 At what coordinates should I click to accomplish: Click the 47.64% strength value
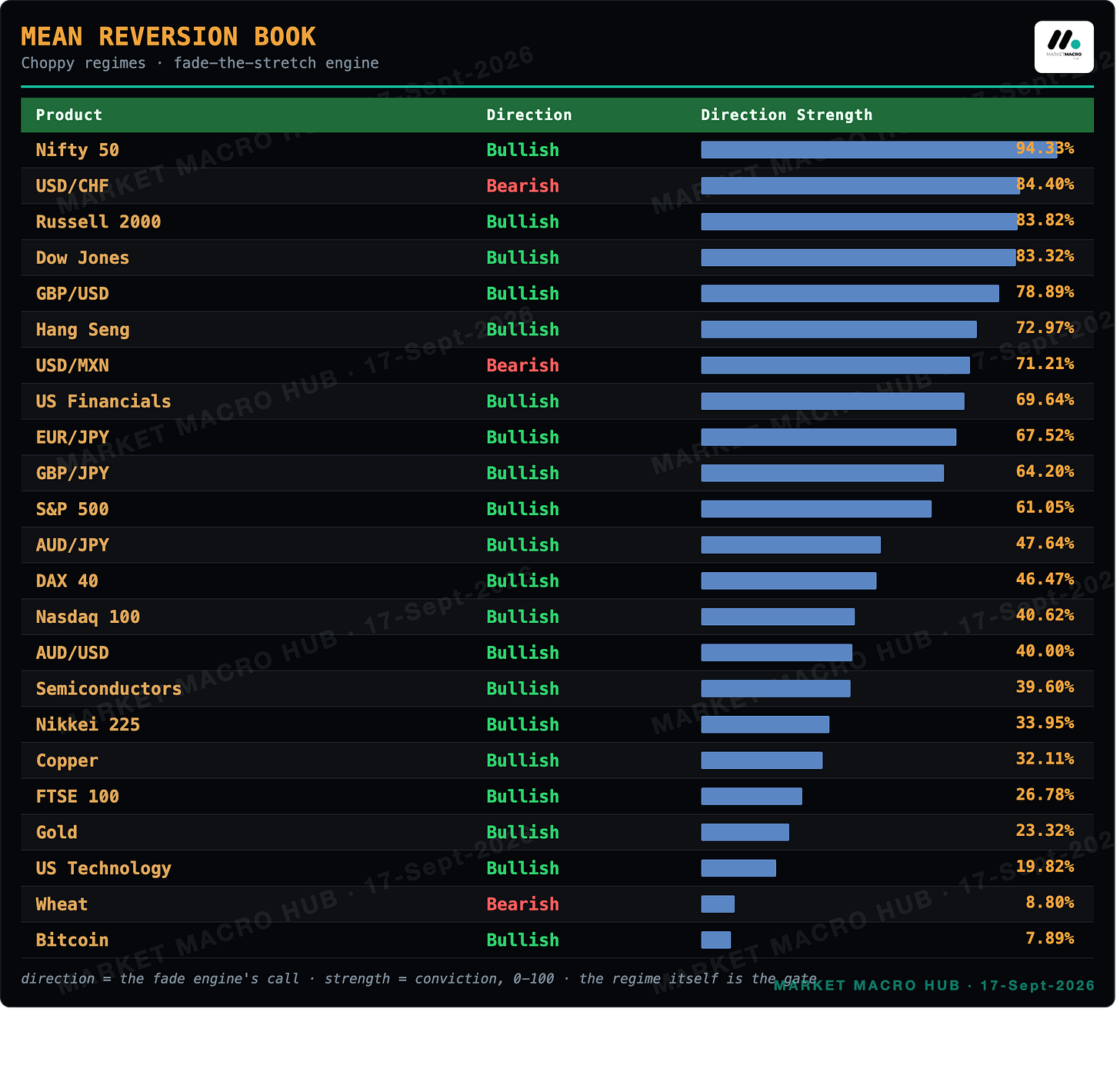[x=1045, y=543]
